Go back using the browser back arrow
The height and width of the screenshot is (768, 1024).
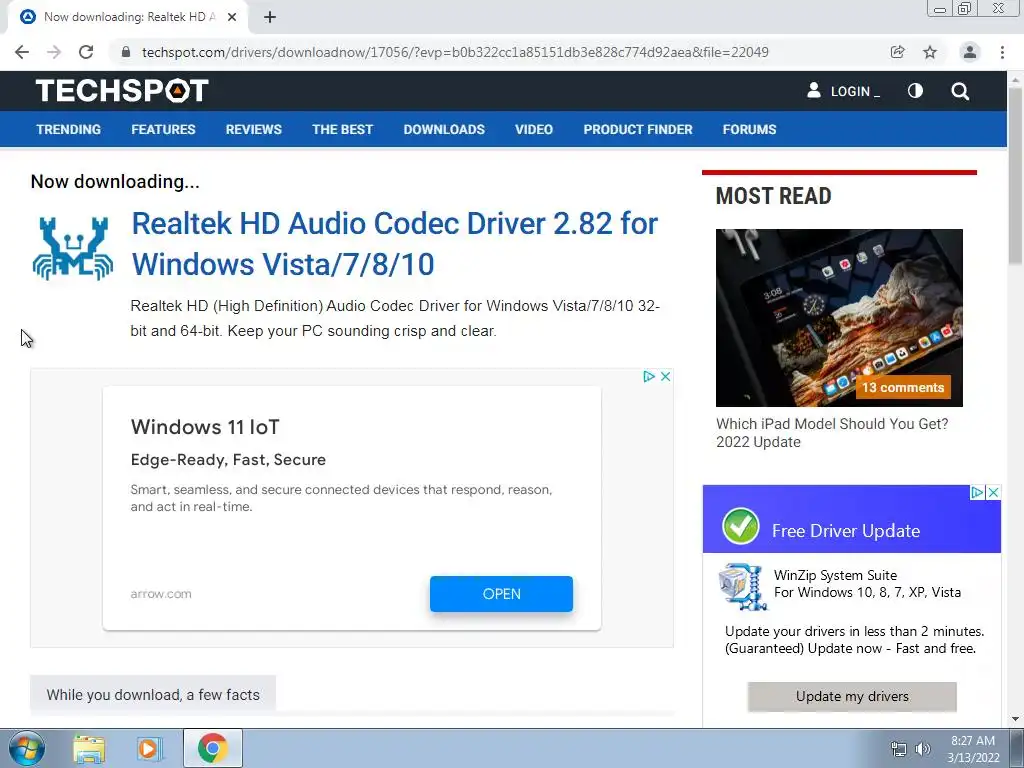[x=22, y=52]
